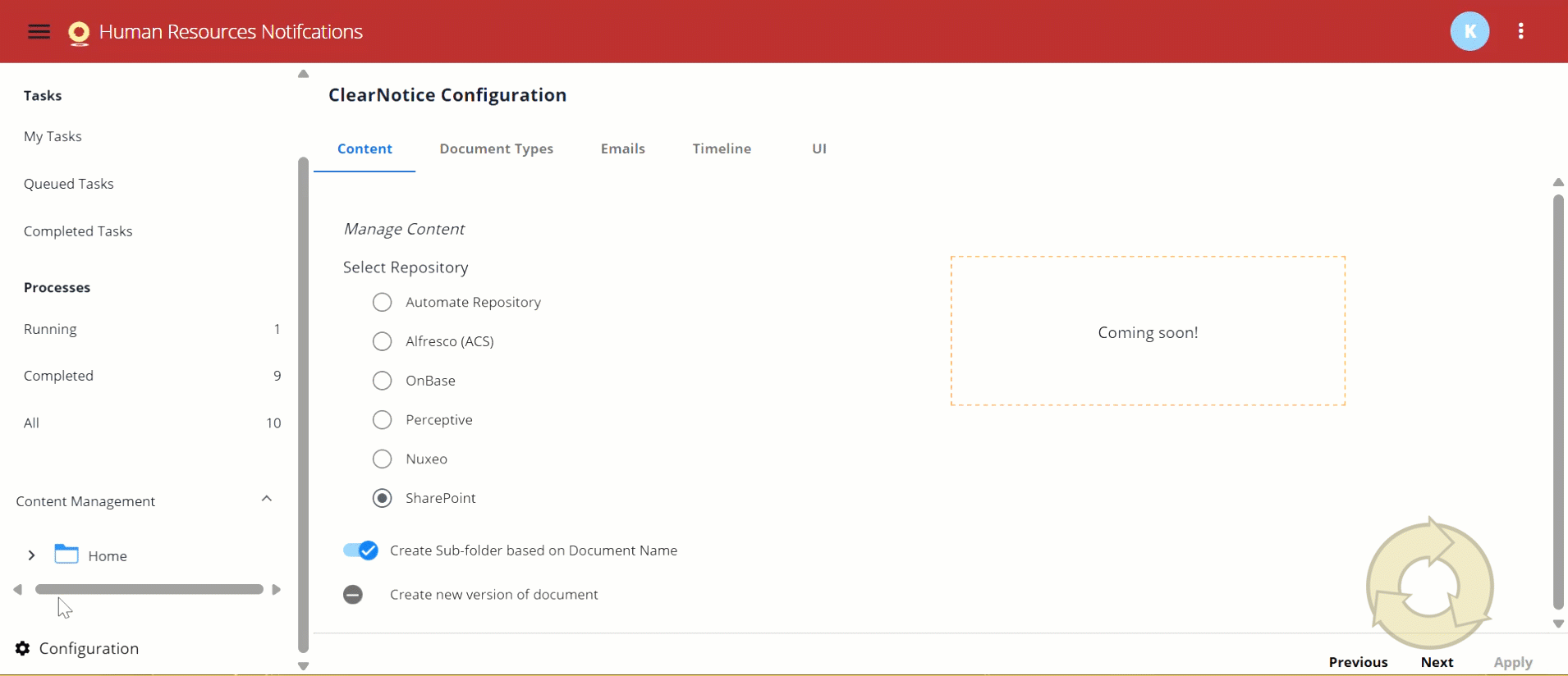This screenshot has height=676, width=1568.
Task: Open Queued Tasks
Action: point(69,184)
